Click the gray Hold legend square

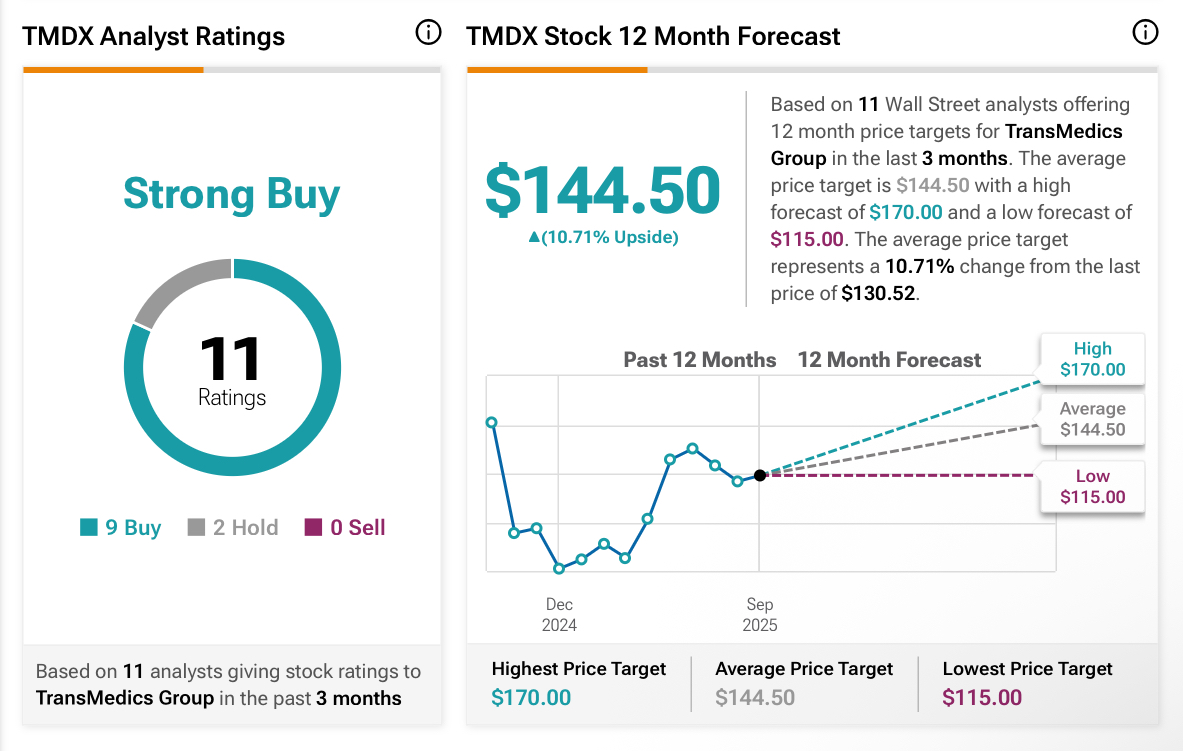tap(196, 528)
